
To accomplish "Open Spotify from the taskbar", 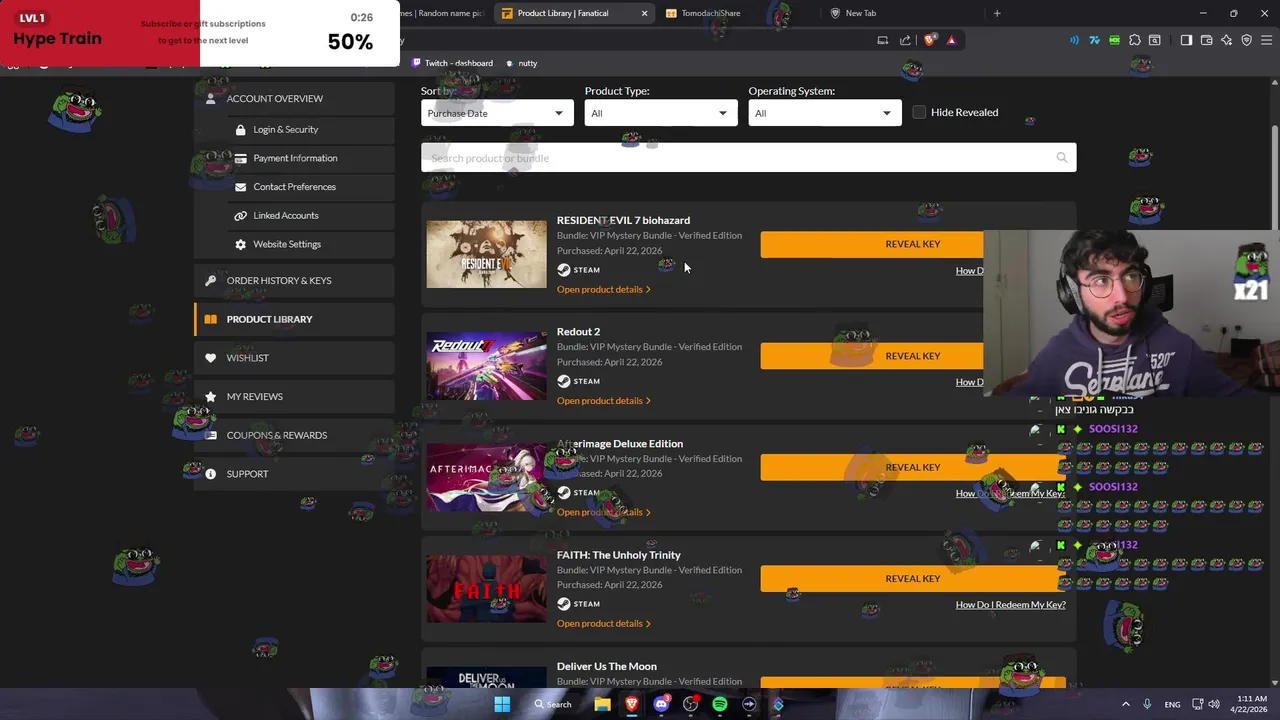I will (x=720, y=704).
